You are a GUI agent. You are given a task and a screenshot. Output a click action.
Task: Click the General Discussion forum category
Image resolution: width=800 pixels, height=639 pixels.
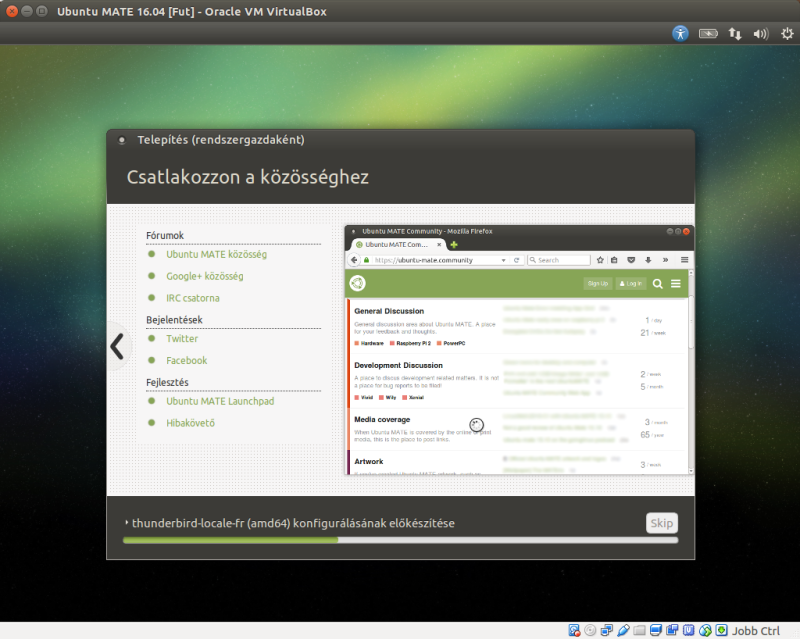[x=389, y=311]
